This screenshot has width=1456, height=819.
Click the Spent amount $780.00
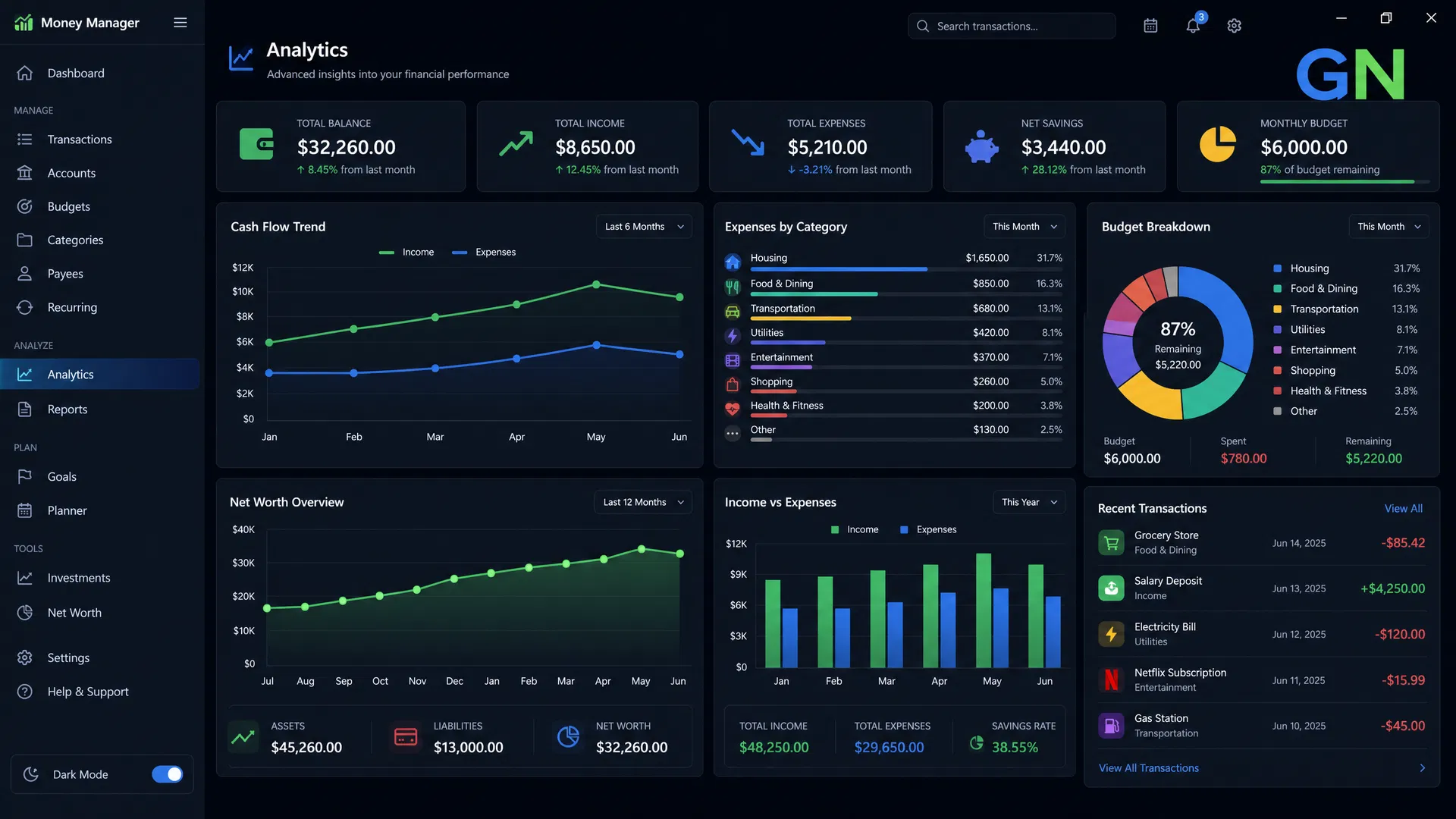(x=1244, y=459)
